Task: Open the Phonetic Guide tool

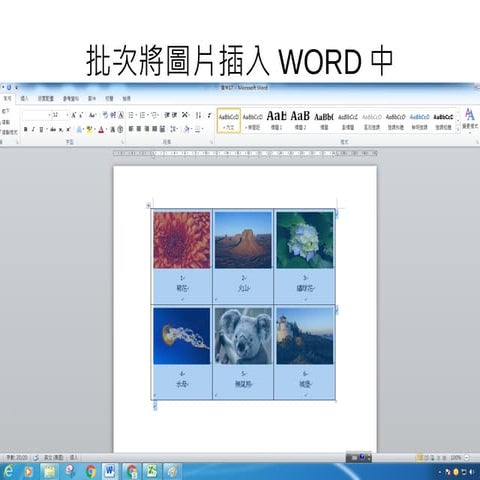Action: (113, 115)
